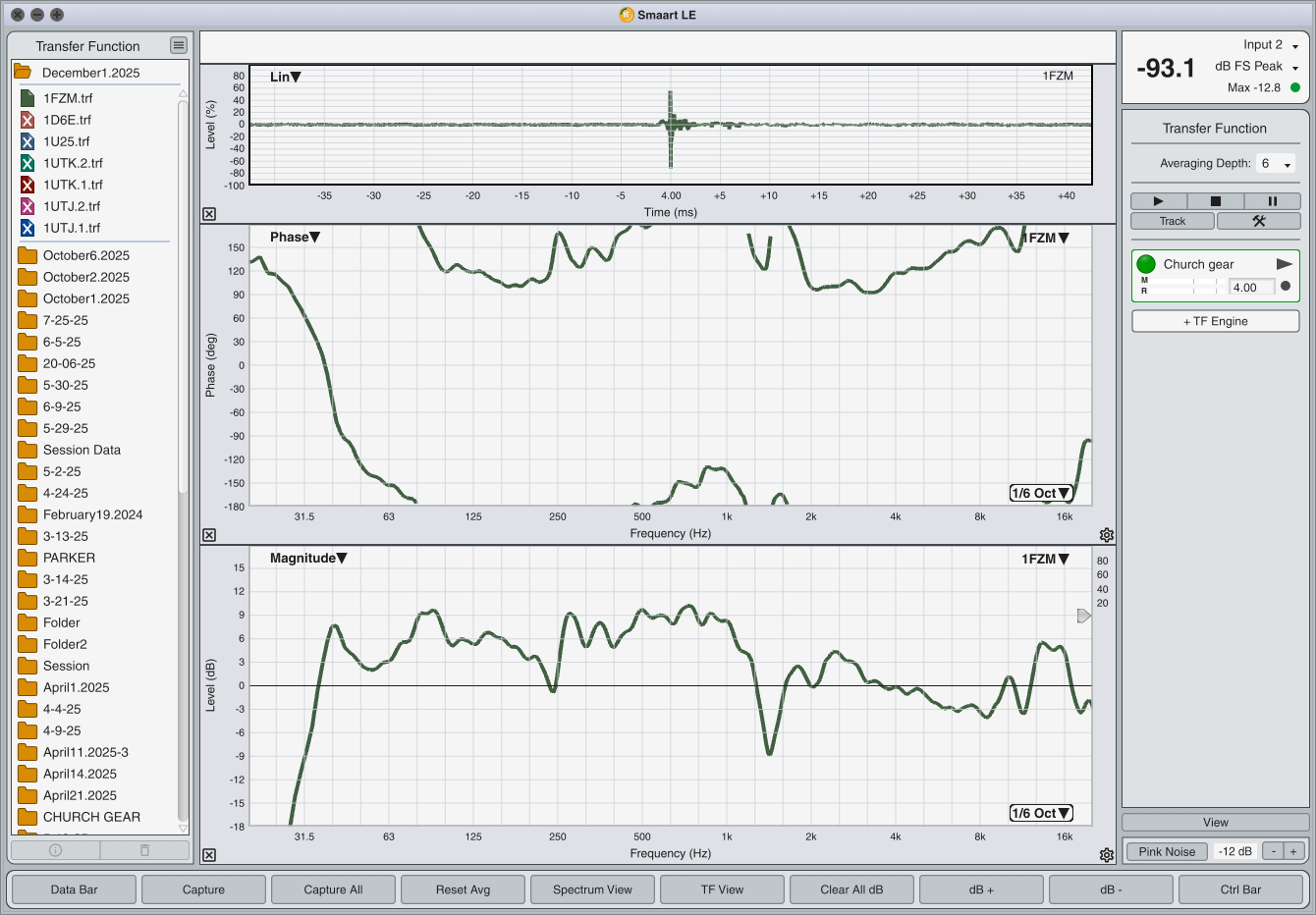Toggle delay Track button
The width and height of the screenshot is (1316, 915).
click(x=1173, y=221)
